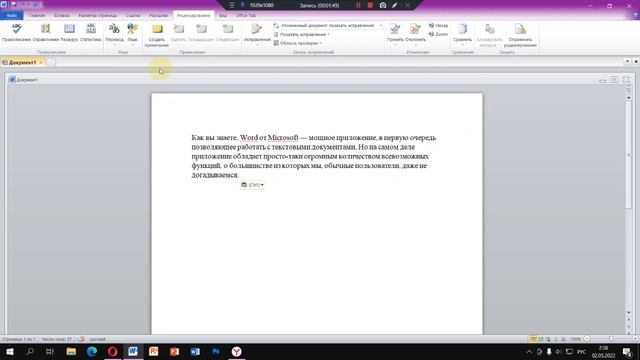Open Task View on the taskbar
The image size is (640, 360).
[x=50, y=351]
